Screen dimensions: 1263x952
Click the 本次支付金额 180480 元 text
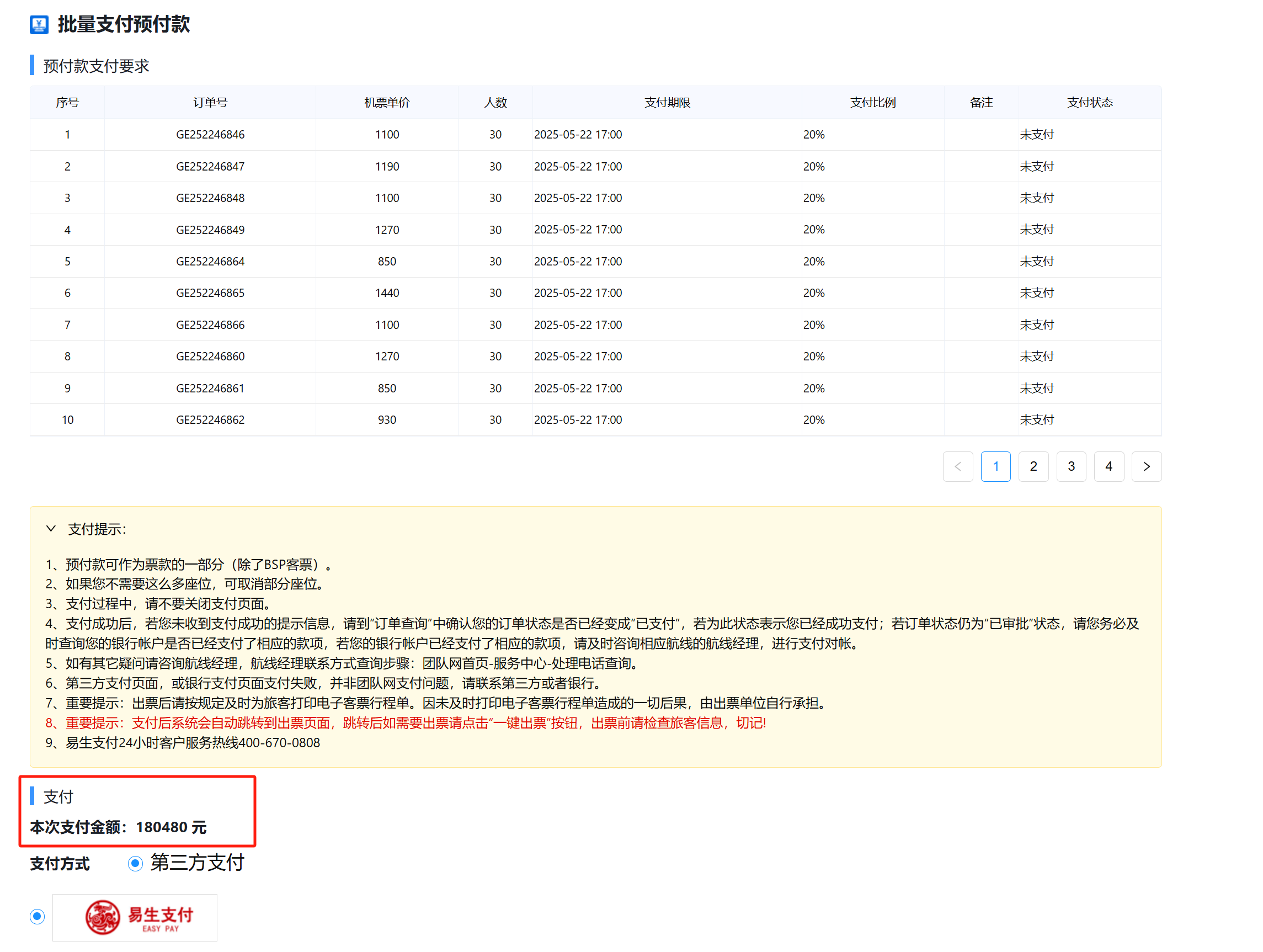tap(118, 827)
